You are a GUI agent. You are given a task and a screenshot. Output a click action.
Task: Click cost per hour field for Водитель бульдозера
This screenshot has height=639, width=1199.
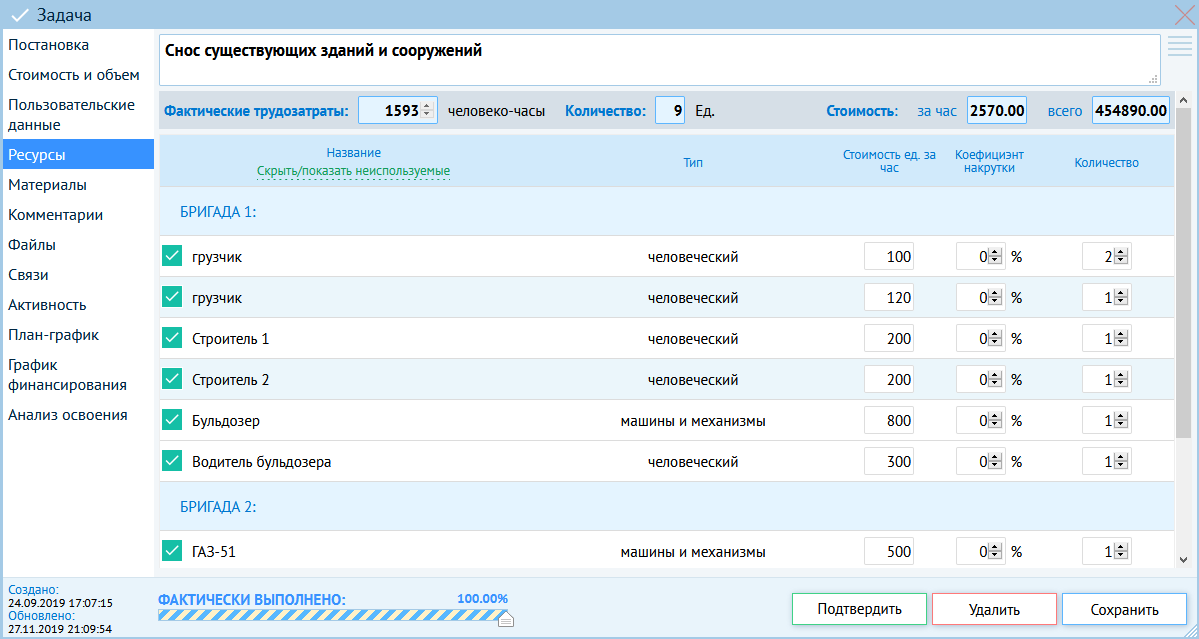pos(889,462)
